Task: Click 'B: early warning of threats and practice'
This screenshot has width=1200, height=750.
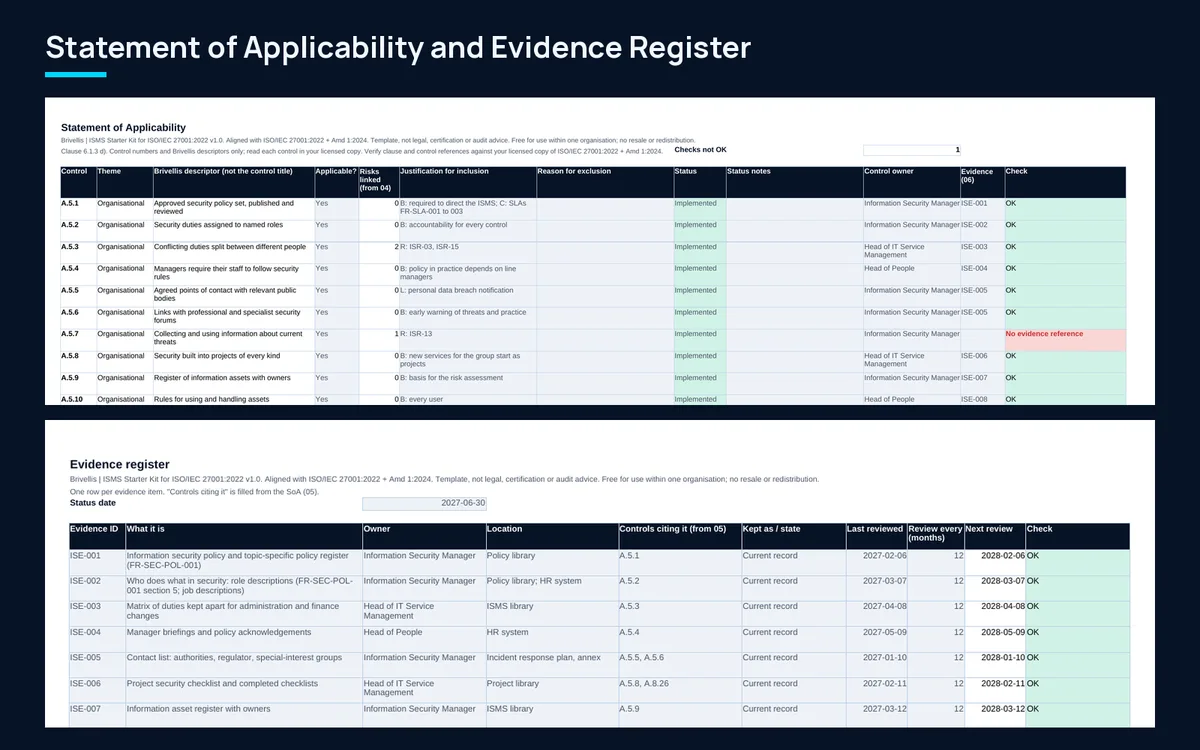Action: (x=467, y=317)
